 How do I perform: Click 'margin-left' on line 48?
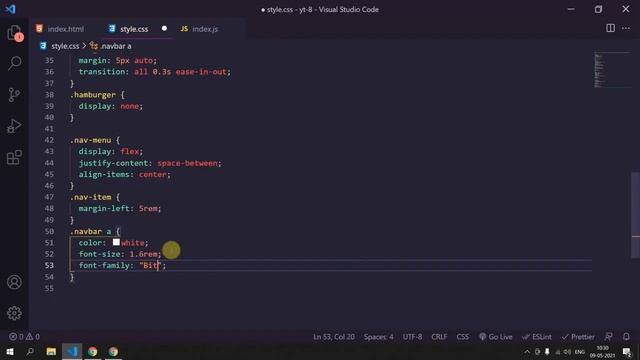(104, 209)
